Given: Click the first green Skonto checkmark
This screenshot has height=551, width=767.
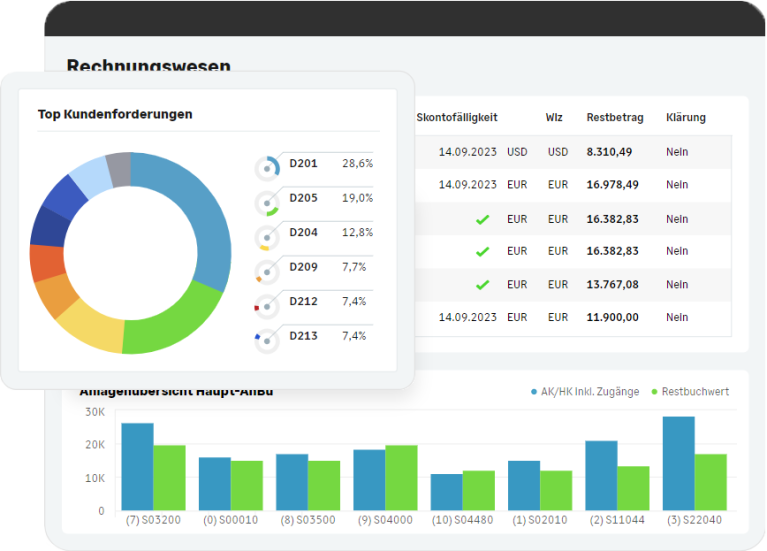Looking at the screenshot, I should (482, 219).
